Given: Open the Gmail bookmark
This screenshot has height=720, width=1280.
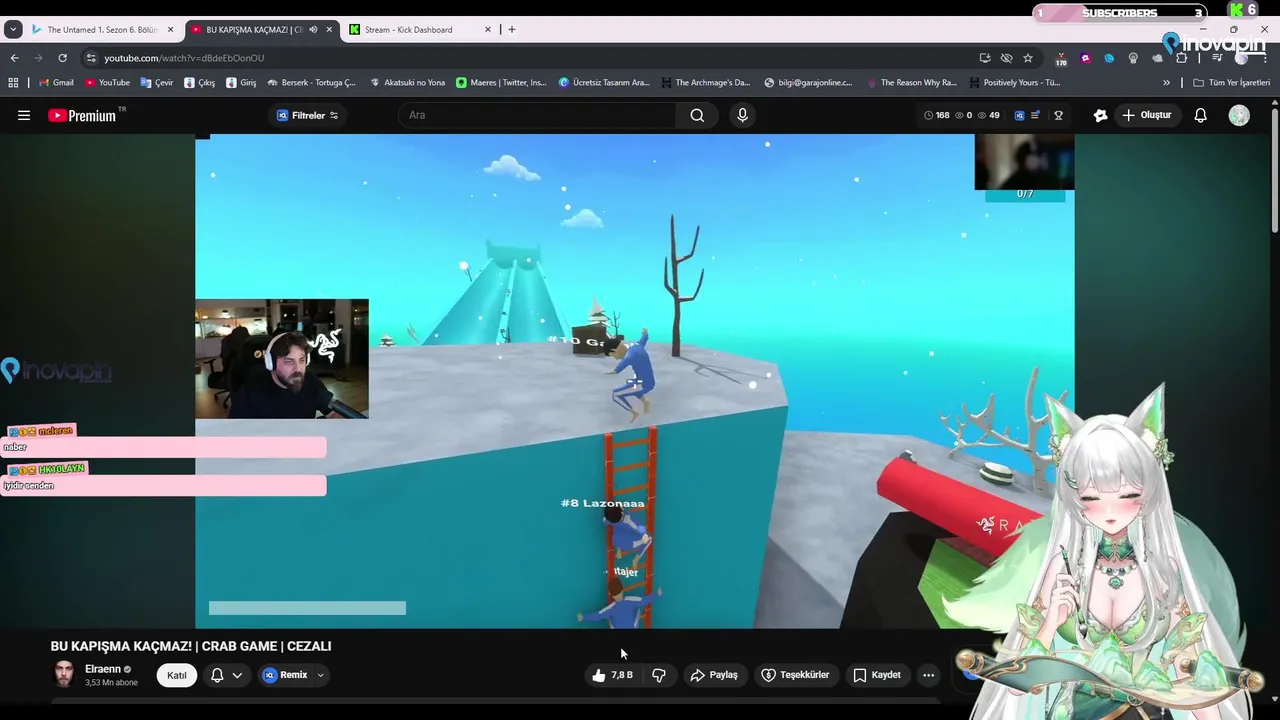Looking at the screenshot, I should point(56,83).
